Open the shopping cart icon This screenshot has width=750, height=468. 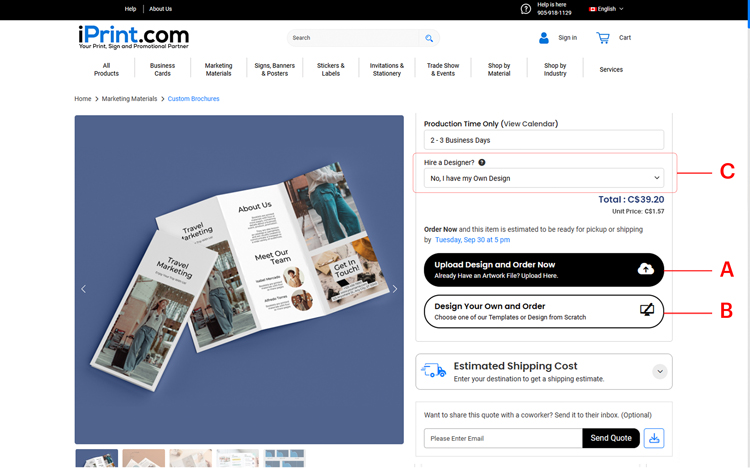point(603,38)
